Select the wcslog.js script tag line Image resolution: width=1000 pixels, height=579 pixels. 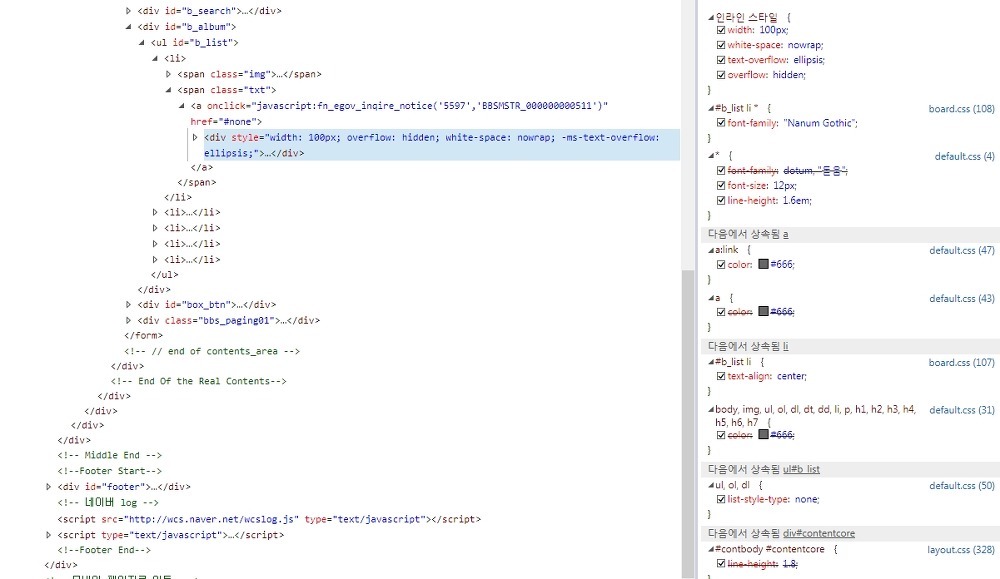[269, 519]
